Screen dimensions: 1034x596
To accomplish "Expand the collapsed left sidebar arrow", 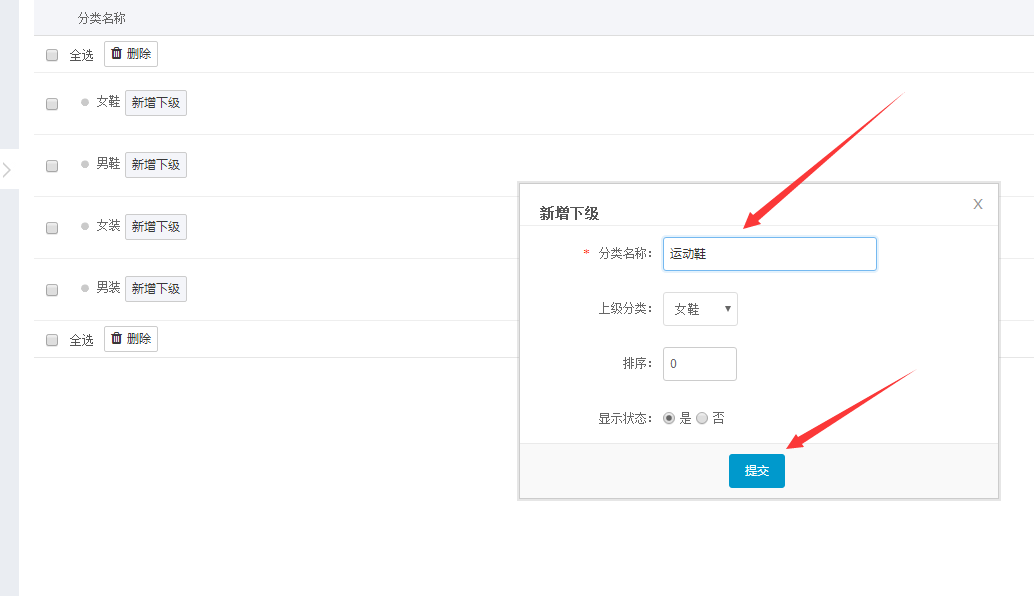I will point(7,170).
